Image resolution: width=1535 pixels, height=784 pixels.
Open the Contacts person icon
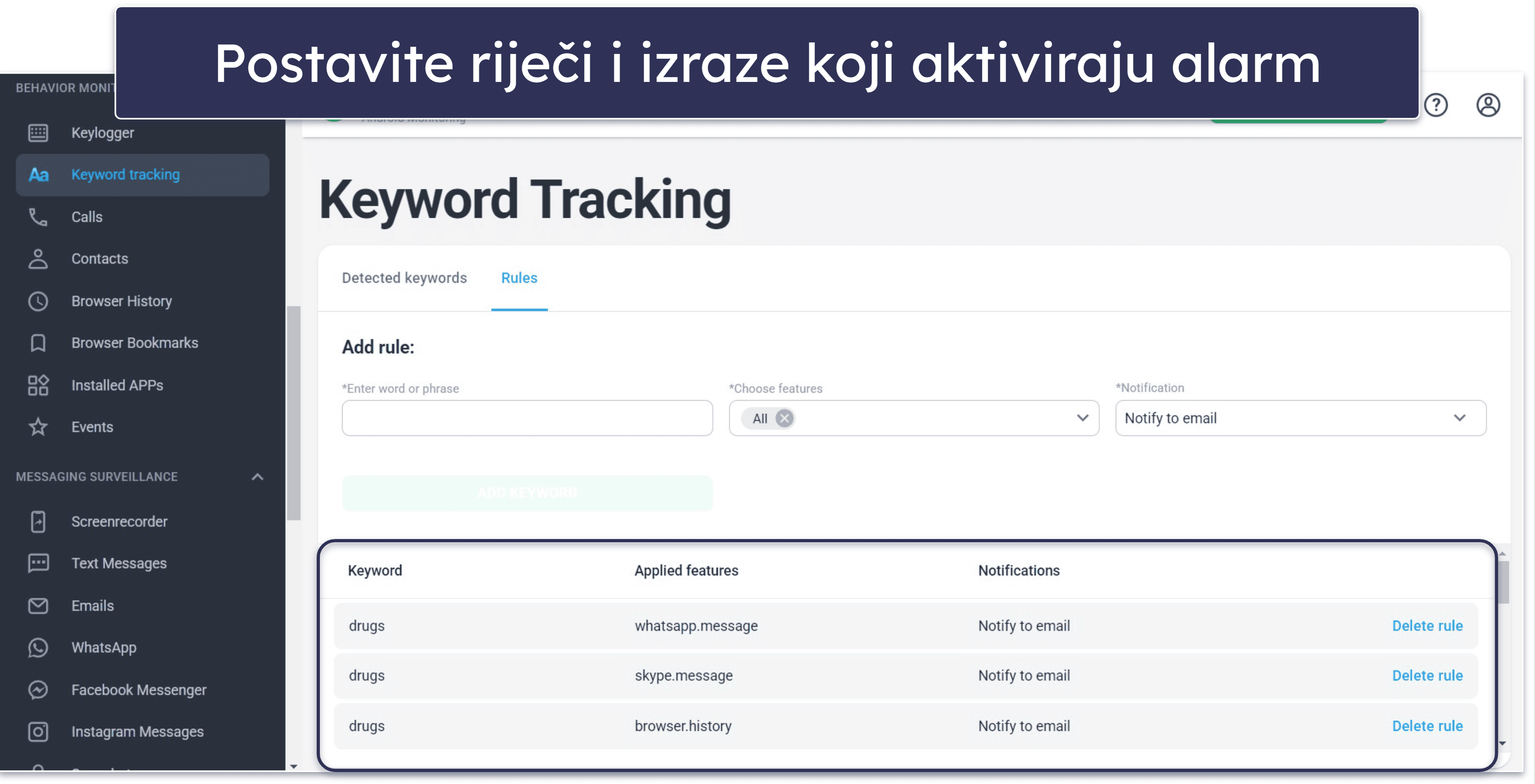38,259
